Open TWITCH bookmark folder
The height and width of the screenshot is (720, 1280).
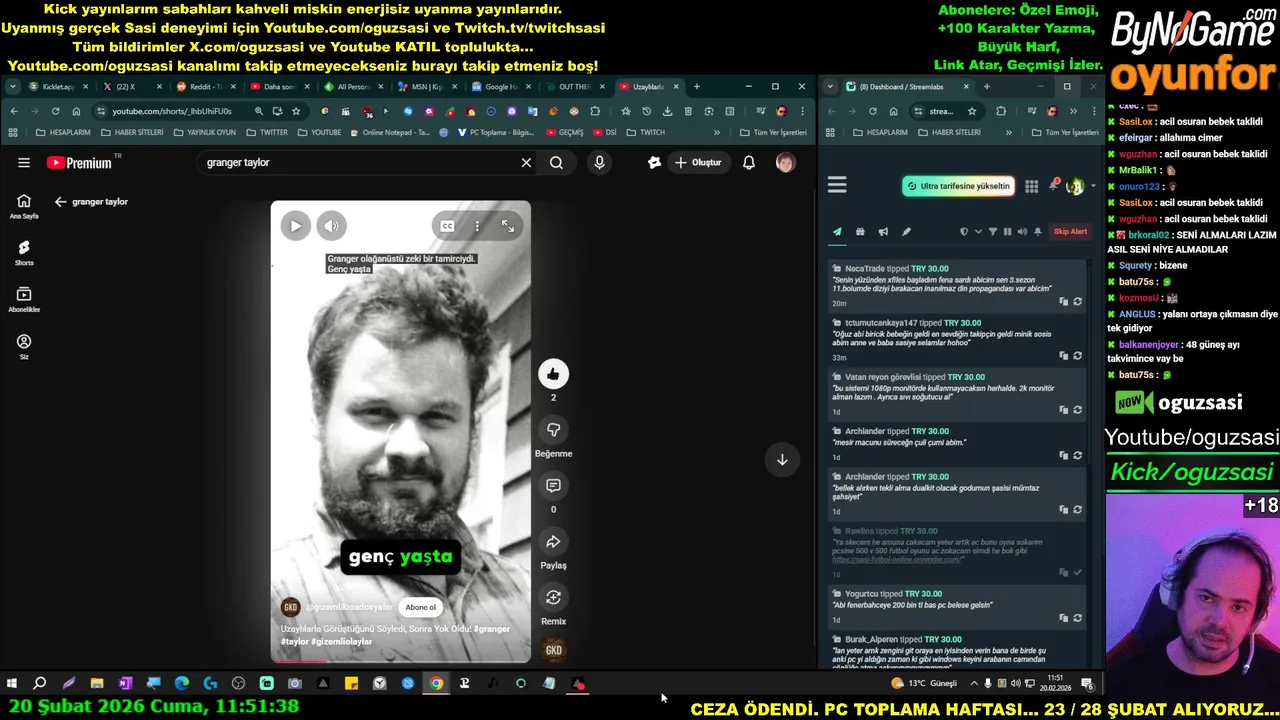[646, 132]
